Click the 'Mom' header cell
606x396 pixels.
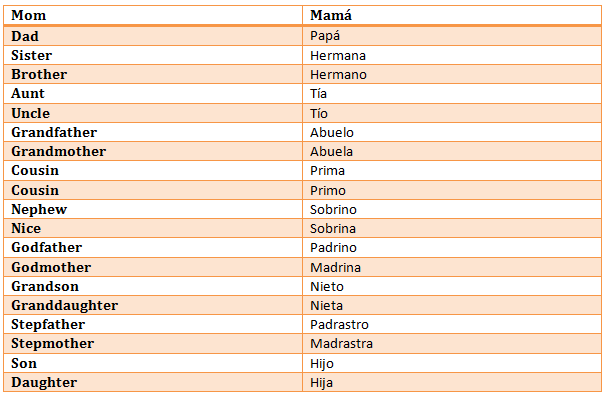point(153,15)
